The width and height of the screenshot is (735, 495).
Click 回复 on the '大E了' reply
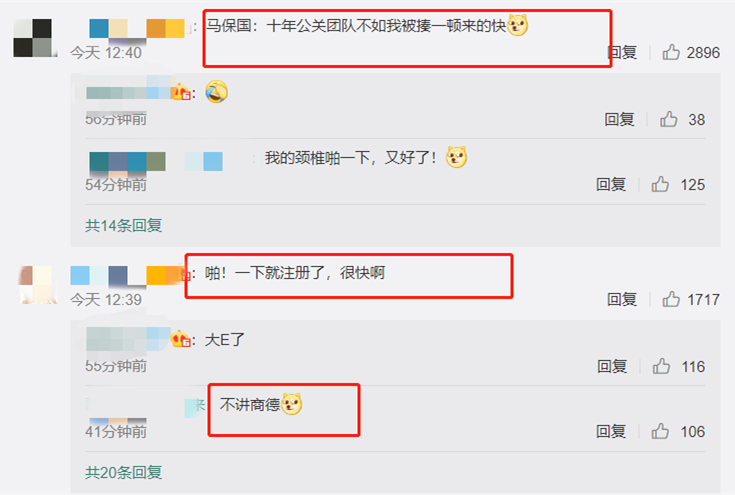click(x=612, y=367)
